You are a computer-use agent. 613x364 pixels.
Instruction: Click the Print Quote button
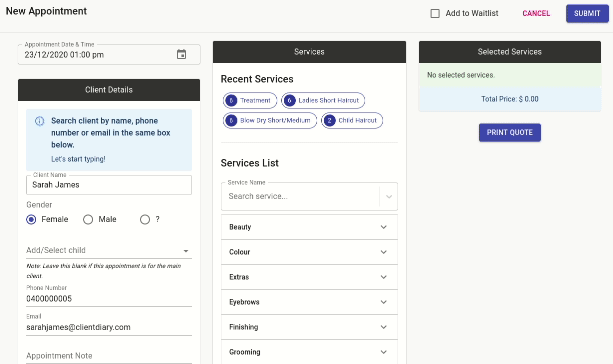[510, 133]
